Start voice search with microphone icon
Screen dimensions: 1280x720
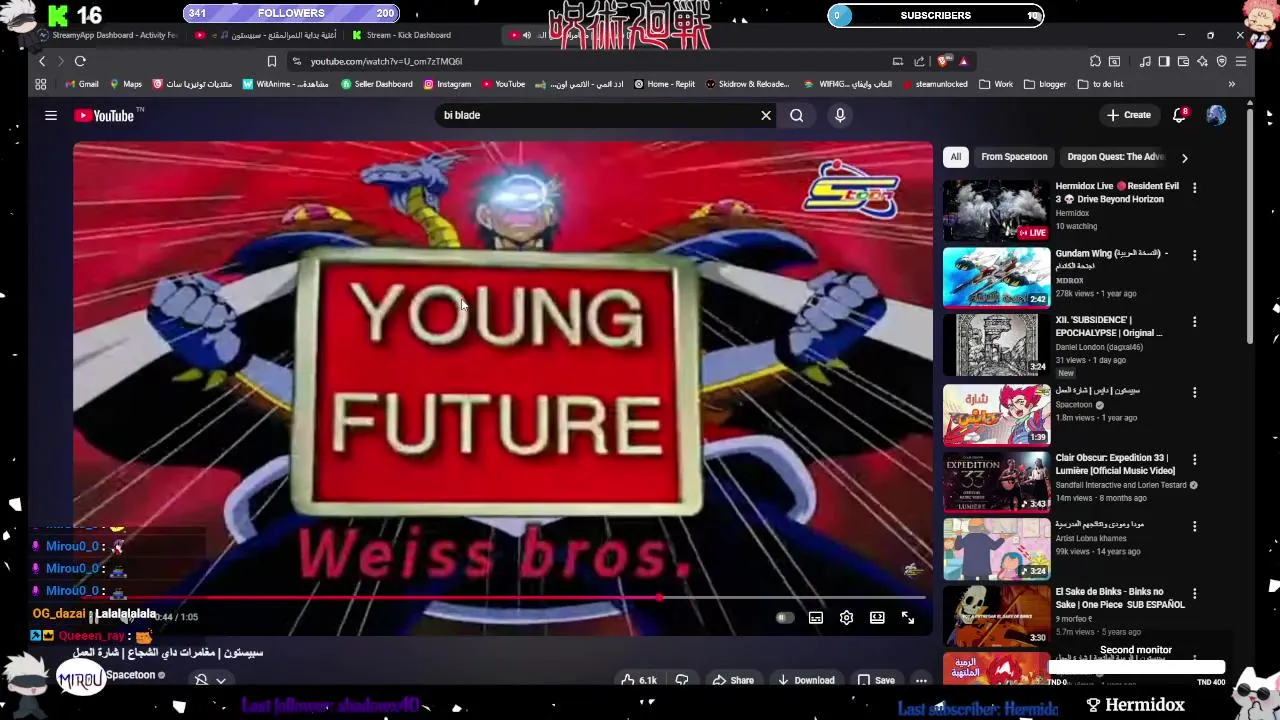840,115
